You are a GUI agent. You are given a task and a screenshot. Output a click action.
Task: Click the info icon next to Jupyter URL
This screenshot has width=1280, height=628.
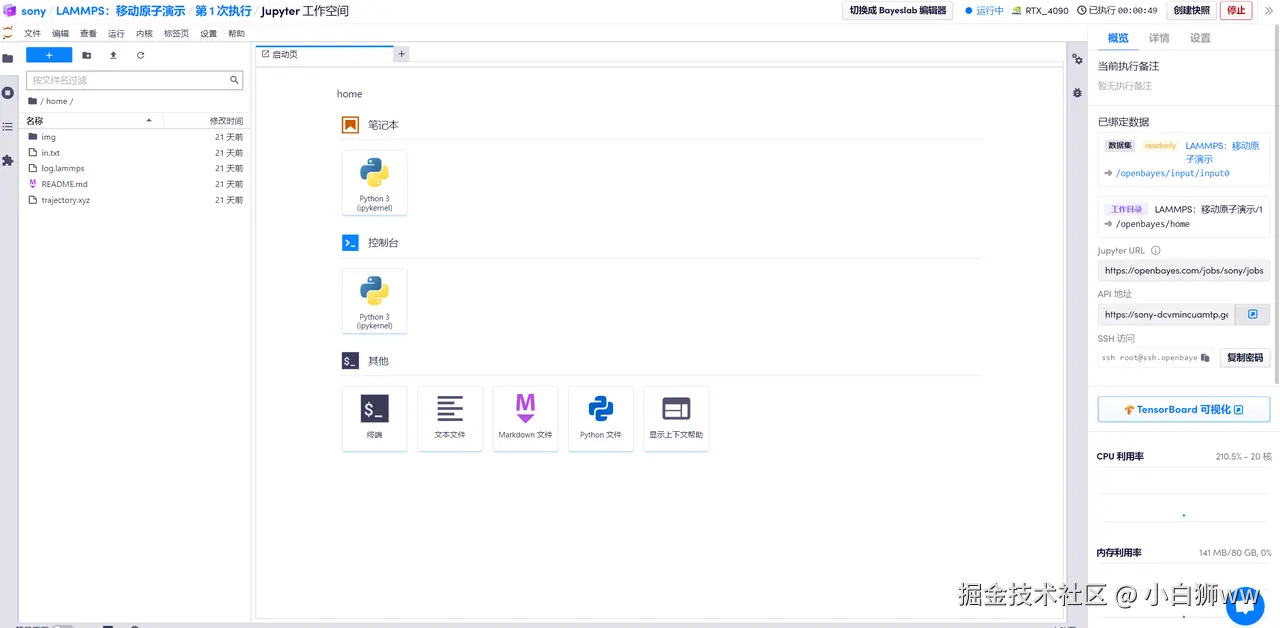point(1155,251)
